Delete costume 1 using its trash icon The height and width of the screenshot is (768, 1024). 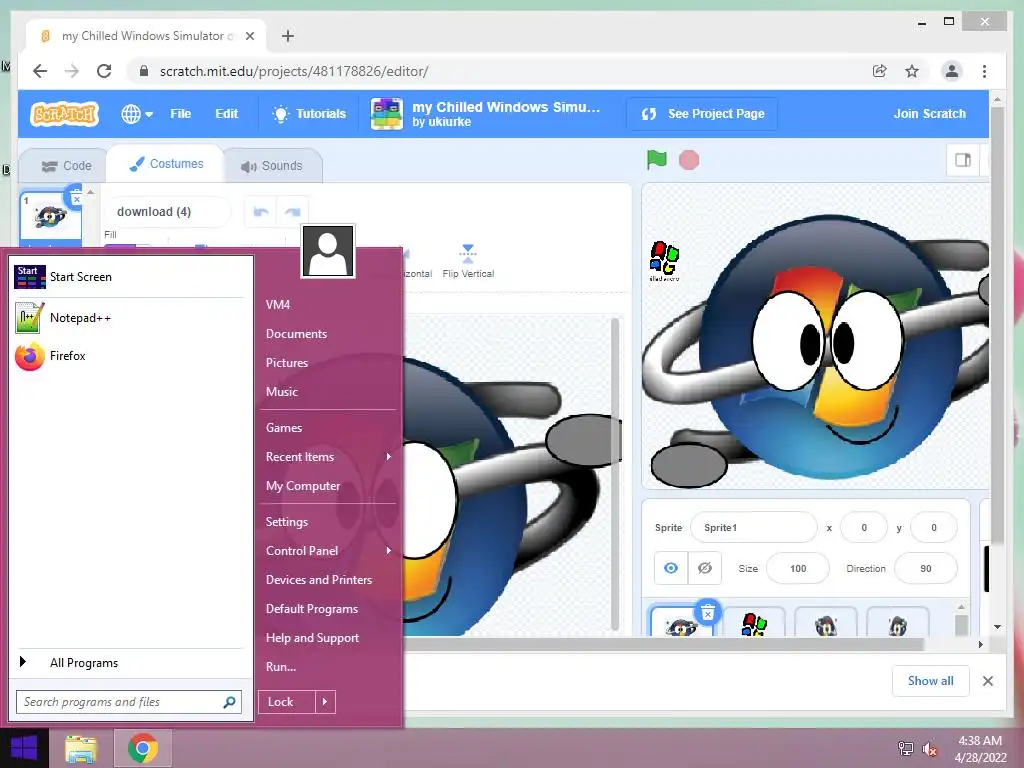coord(76,198)
